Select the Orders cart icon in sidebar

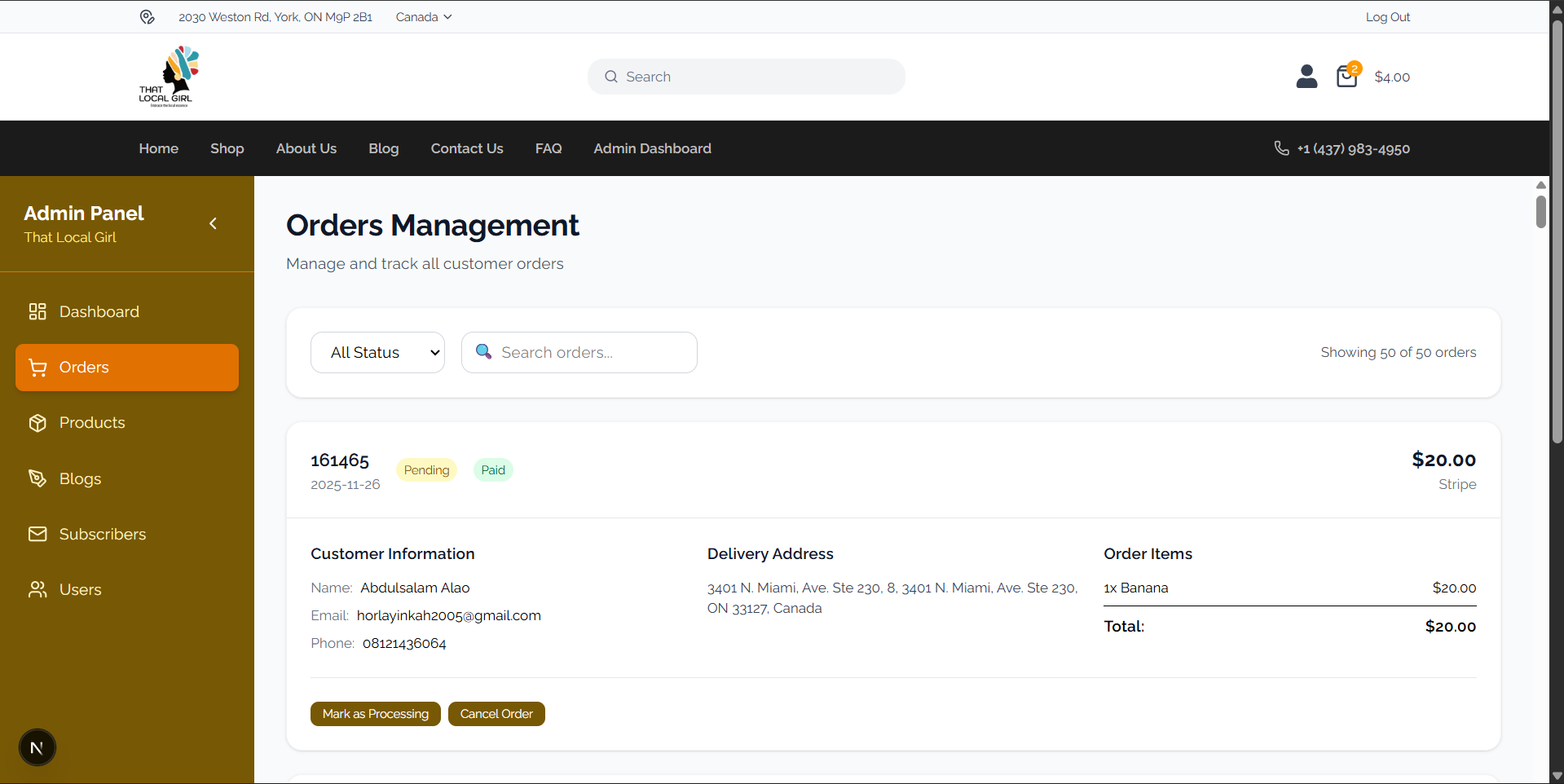37,367
